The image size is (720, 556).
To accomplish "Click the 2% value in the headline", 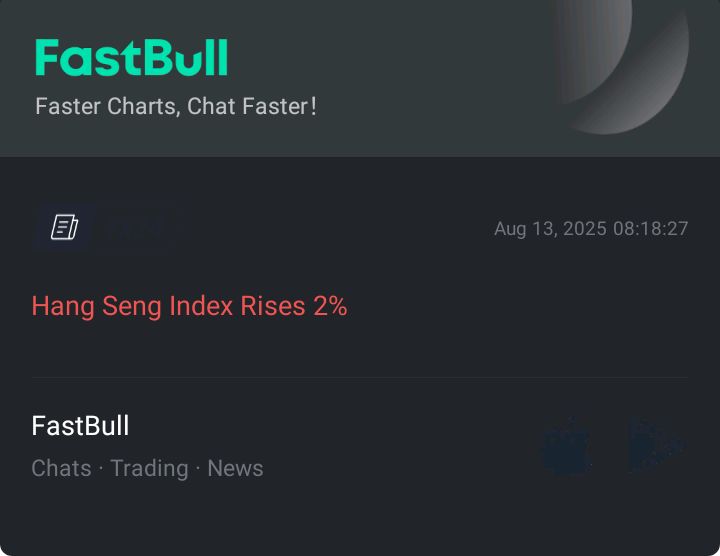I will click(330, 306).
